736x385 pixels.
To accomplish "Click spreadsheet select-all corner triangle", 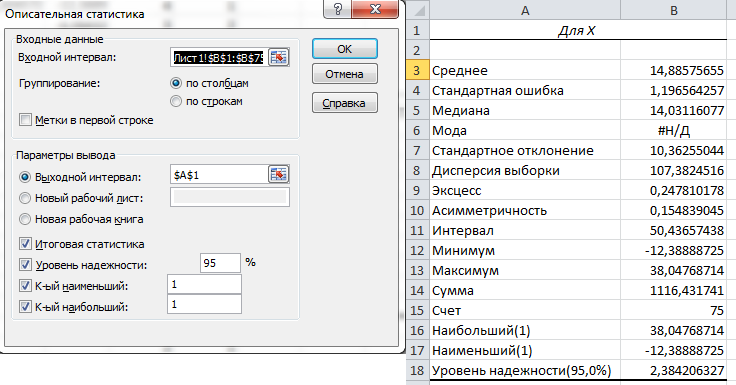I will (419, 10).
